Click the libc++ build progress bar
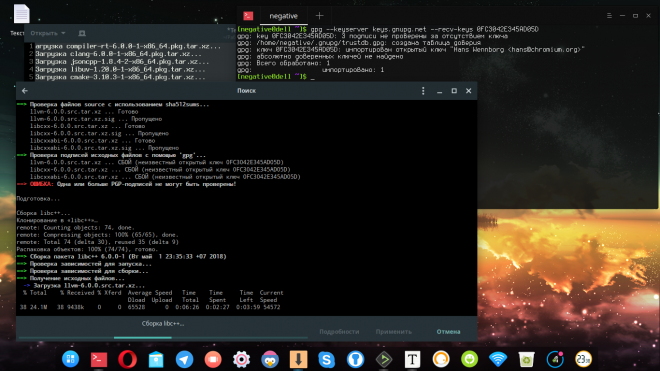The height and width of the screenshot is (371, 660). coord(163,337)
